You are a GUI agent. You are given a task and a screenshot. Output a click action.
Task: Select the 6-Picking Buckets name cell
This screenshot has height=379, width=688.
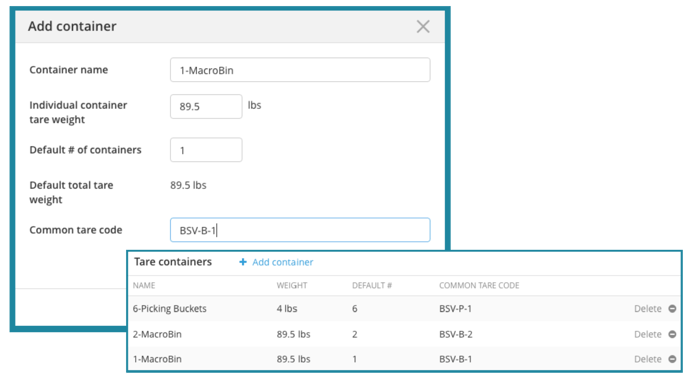pos(169,309)
